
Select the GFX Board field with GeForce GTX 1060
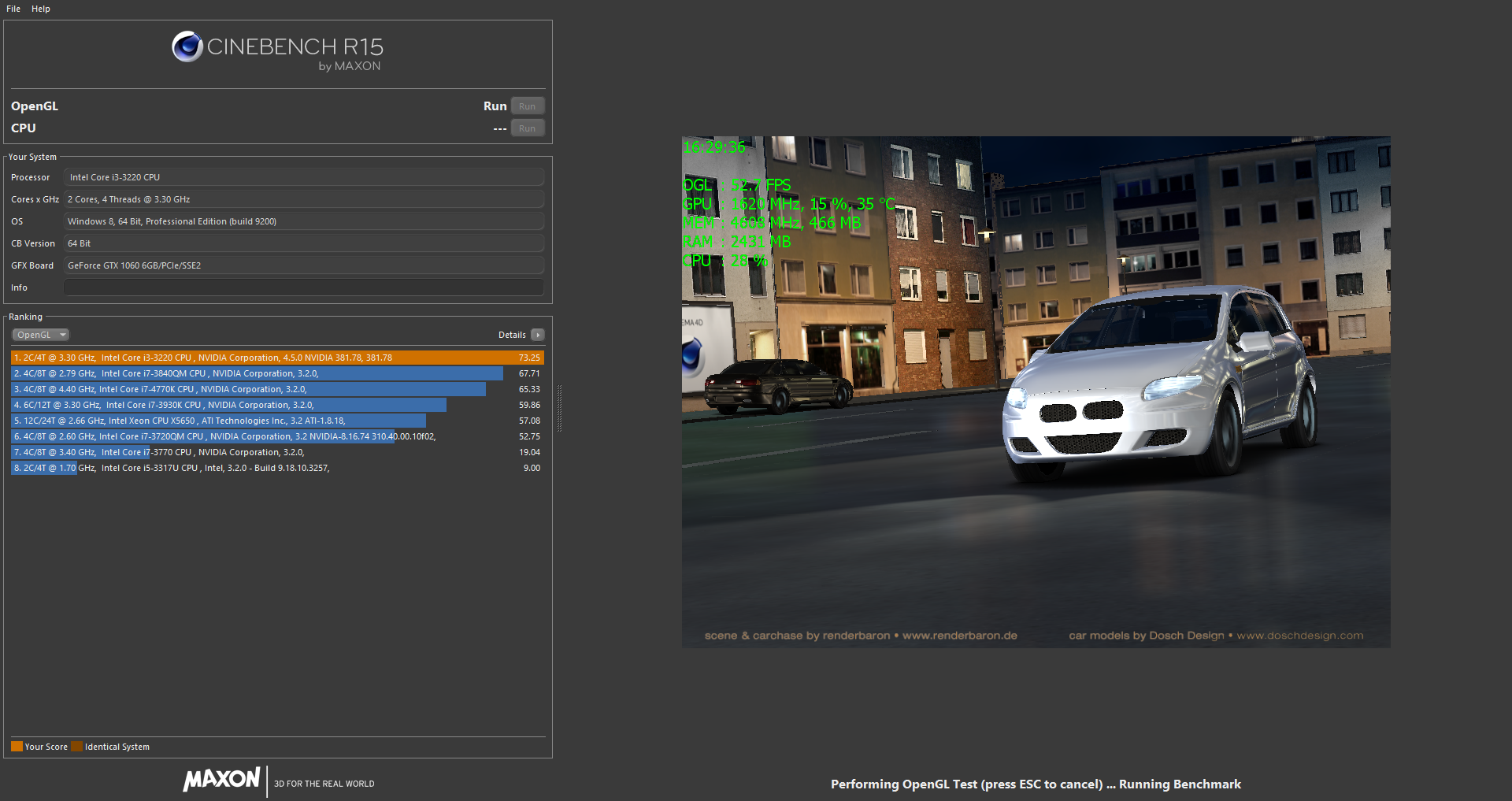coord(303,265)
